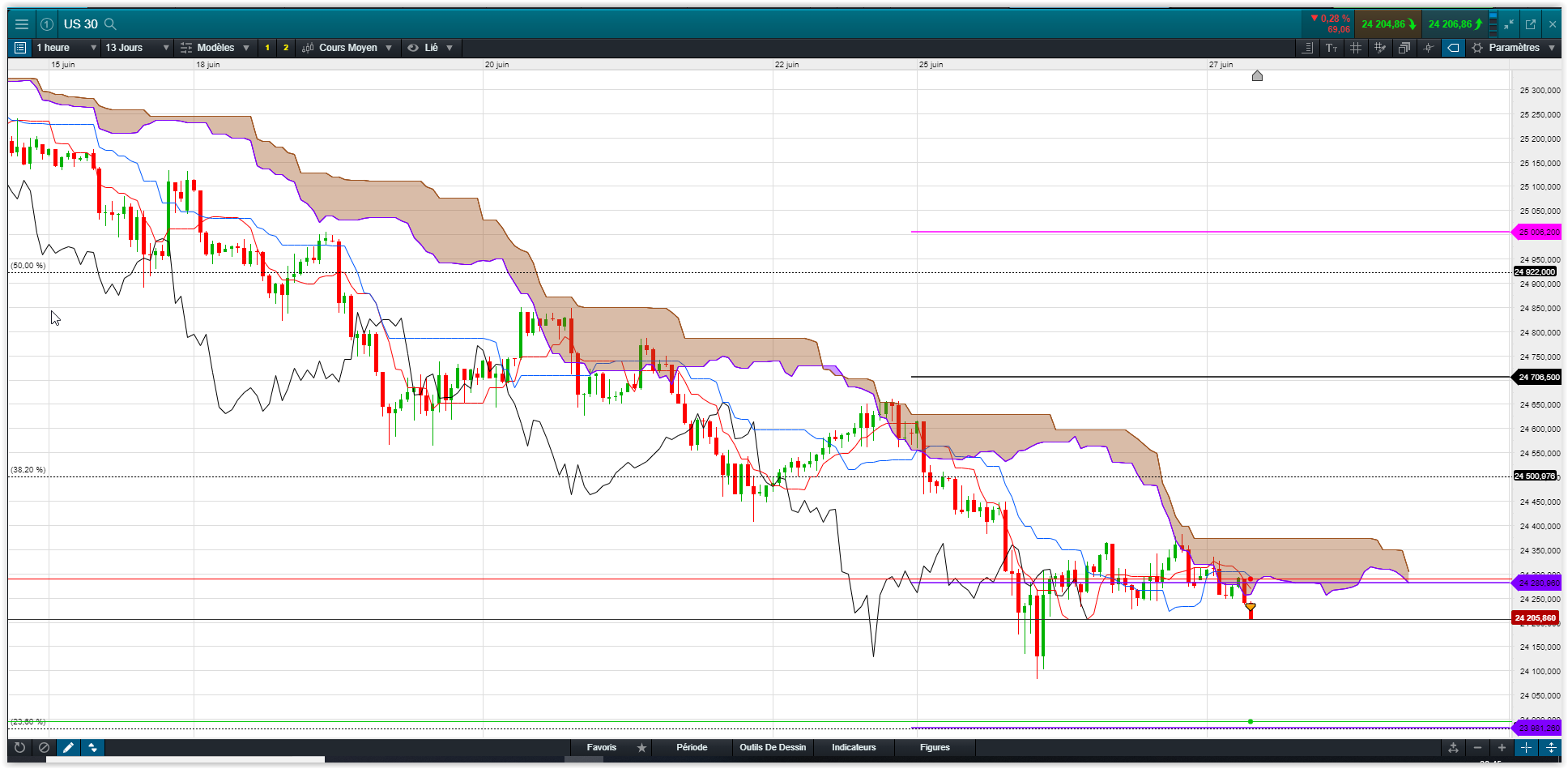The height and width of the screenshot is (769, 1568).
Task: Click the text size (TT) icon
Action: click(1332, 48)
